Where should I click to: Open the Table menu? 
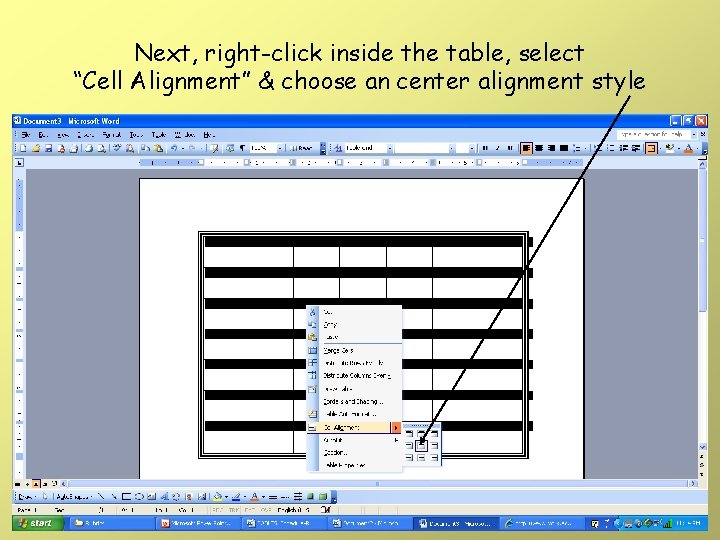(x=159, y=135)
